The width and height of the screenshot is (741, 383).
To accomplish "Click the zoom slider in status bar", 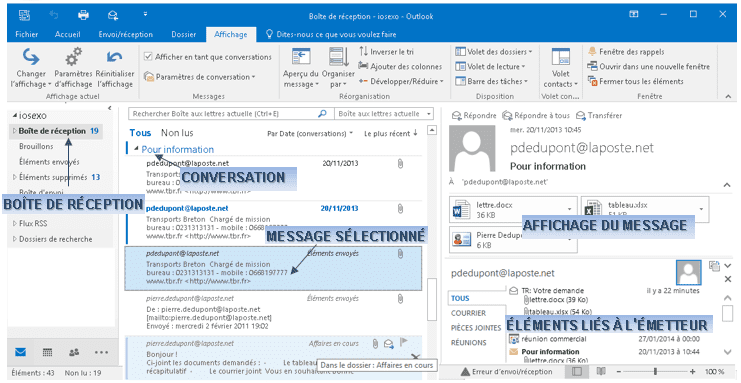I will (655, 372).
